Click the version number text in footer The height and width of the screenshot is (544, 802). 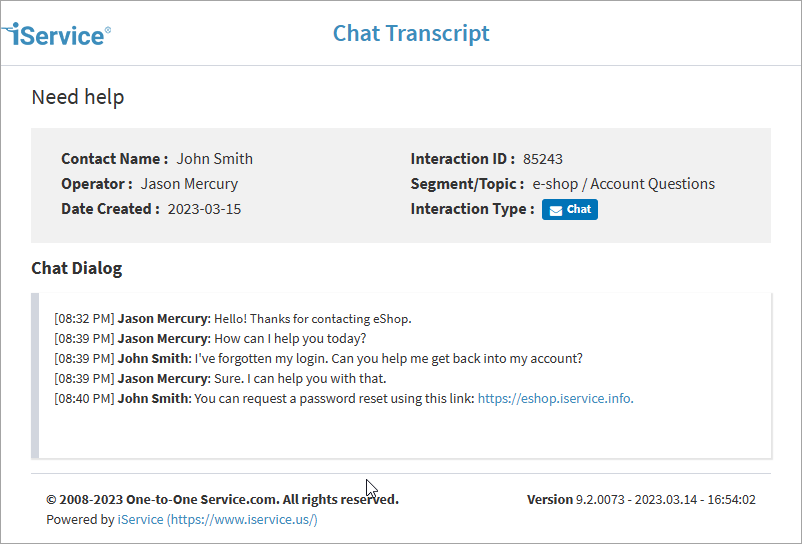tap(641, 499)
